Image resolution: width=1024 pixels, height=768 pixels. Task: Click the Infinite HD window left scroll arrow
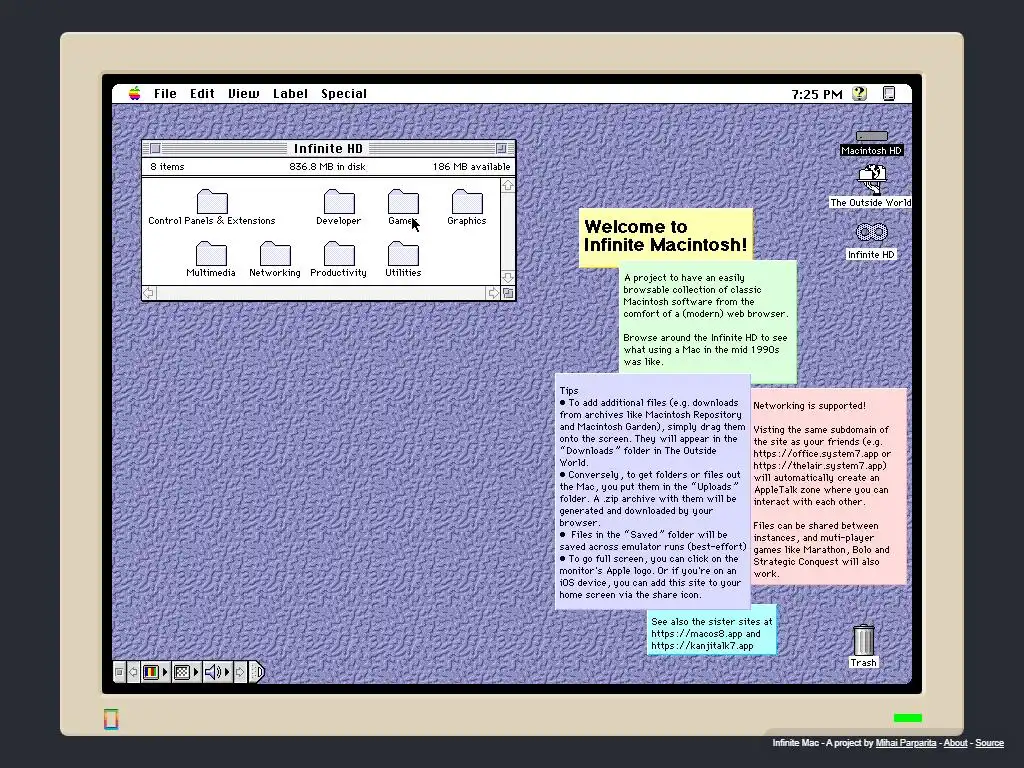pyautogui.click(x=149, y=293)
